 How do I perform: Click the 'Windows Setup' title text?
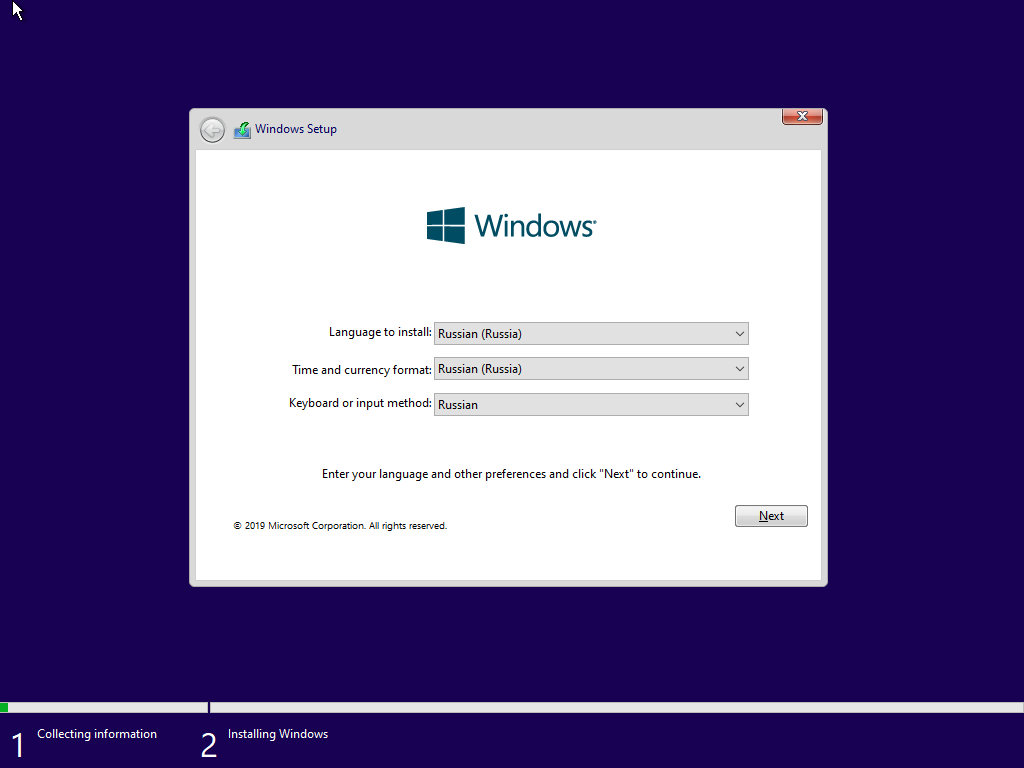[296, 129]
